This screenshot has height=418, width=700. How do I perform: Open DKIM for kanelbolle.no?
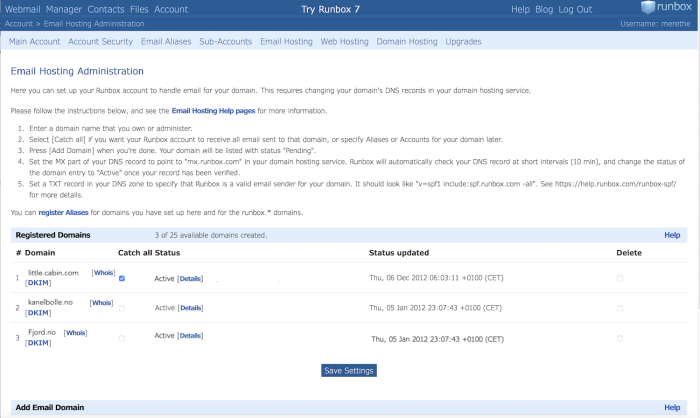[39, 313]
